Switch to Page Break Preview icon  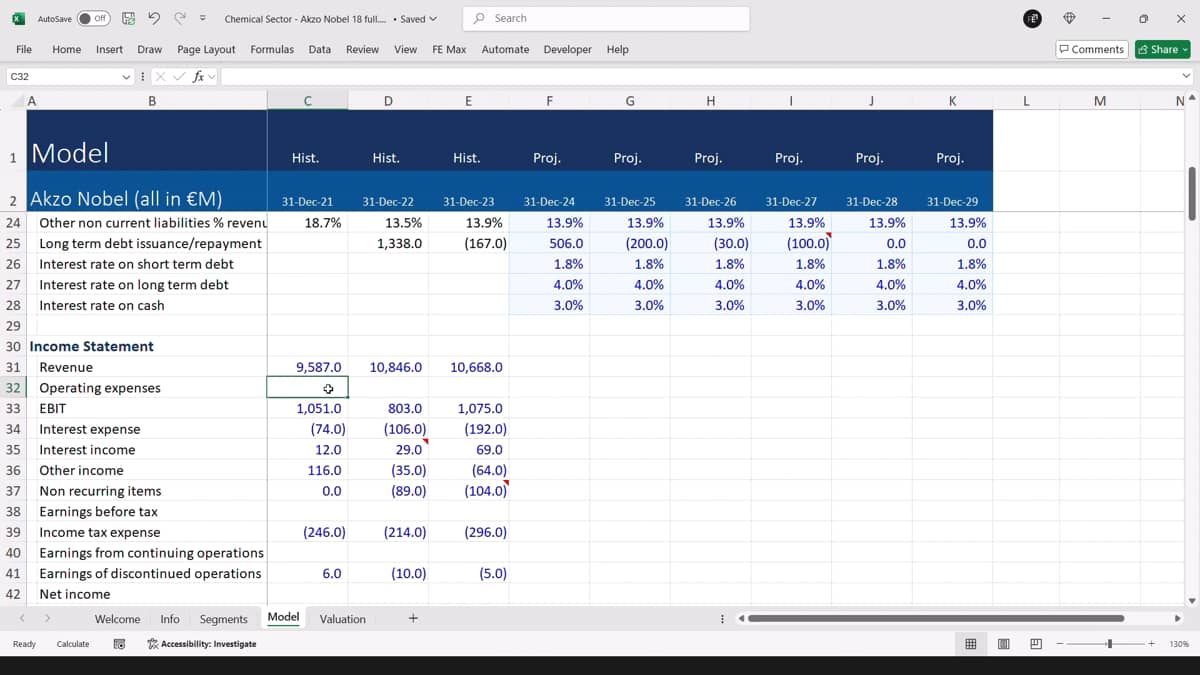[1036, 644]
